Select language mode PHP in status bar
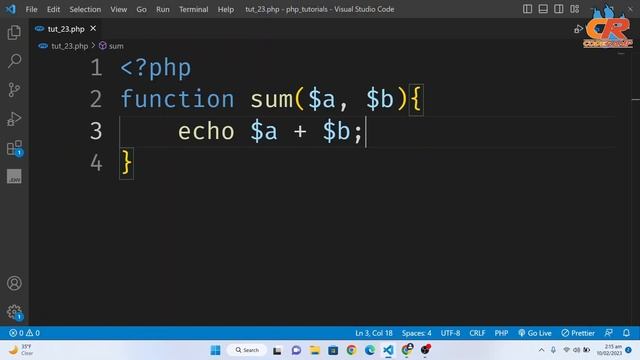The image size is (640, 360). [x=501, y=333]
